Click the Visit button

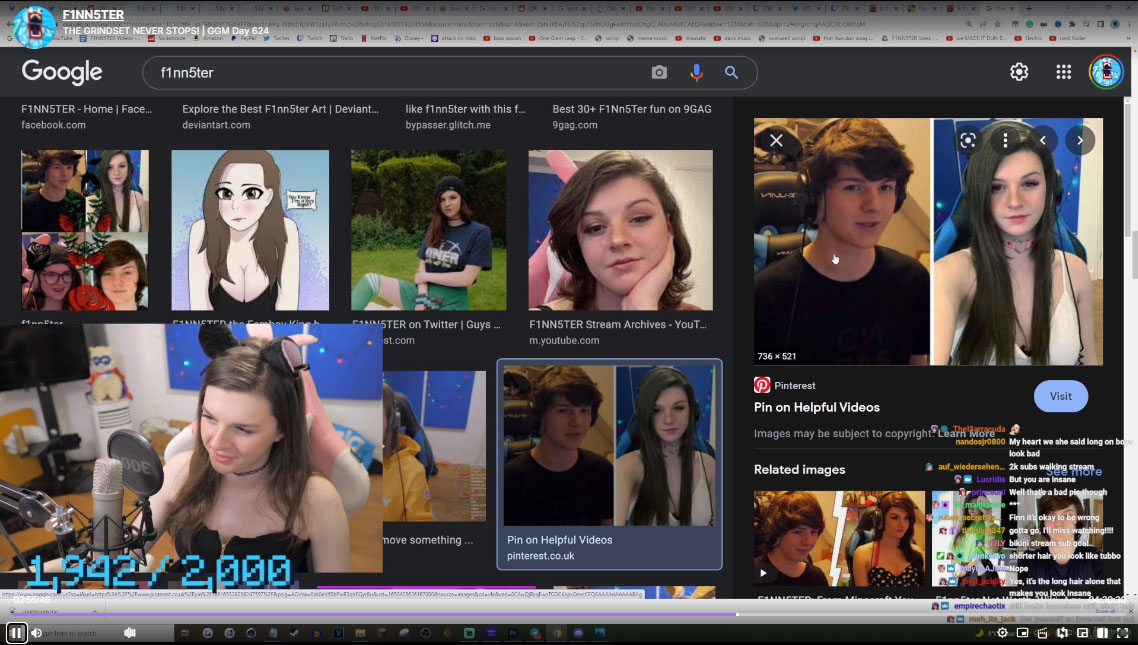1060,396
